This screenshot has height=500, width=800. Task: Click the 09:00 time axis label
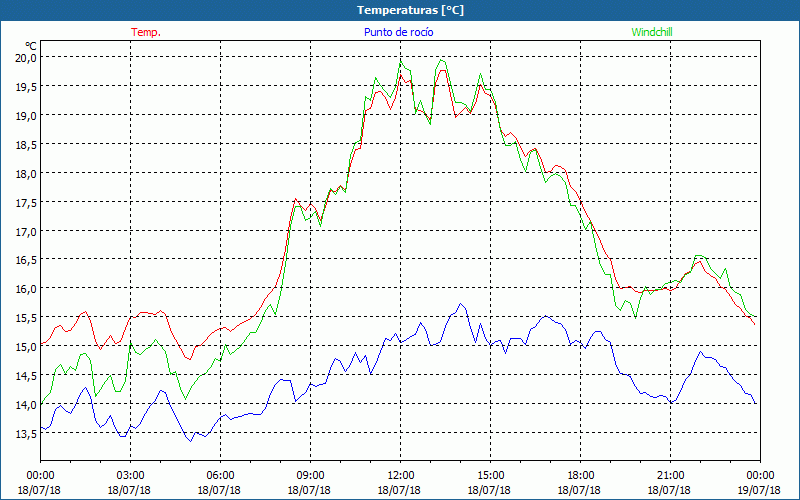click(x=310, y=476)
